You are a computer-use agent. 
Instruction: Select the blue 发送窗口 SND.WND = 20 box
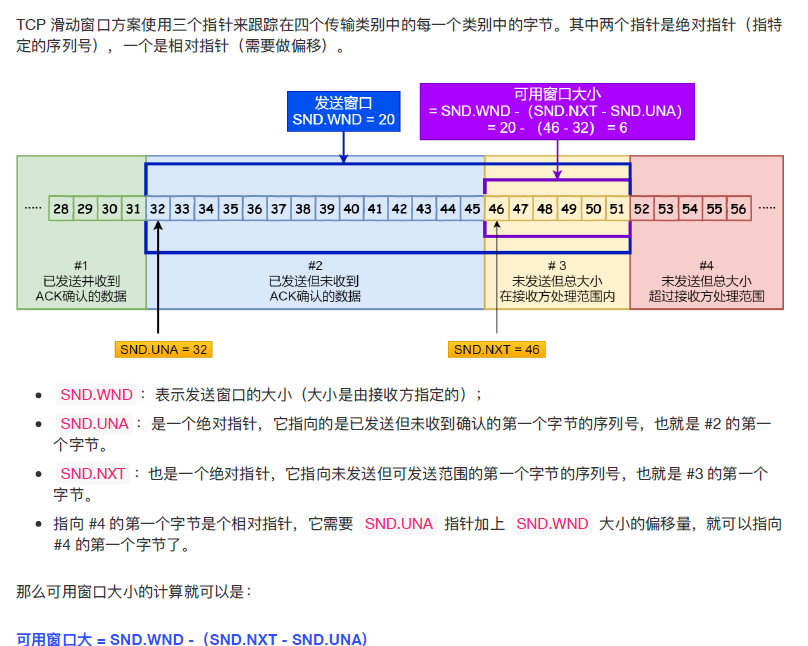tap(344, 111)
